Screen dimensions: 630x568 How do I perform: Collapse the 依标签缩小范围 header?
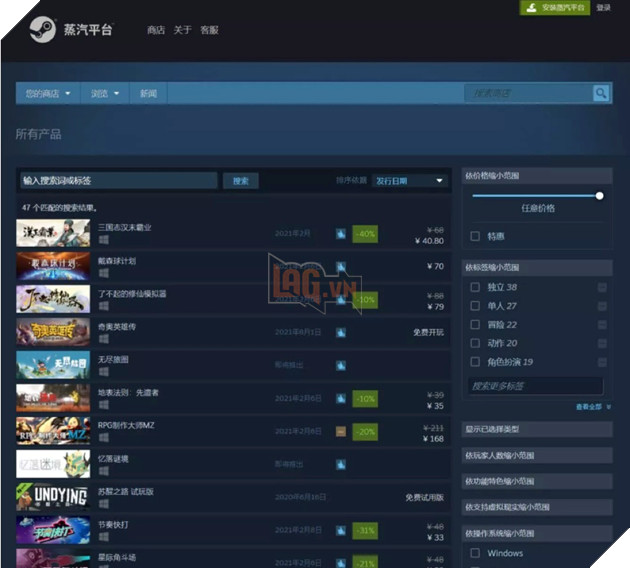point(537,268)
